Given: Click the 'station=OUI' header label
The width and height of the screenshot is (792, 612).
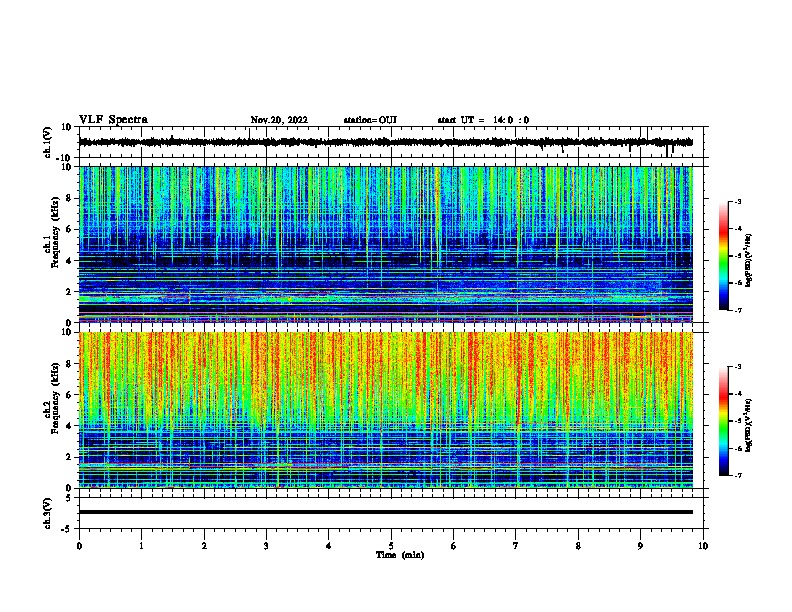Looking at the screenshot, I should tap(370, 120).
